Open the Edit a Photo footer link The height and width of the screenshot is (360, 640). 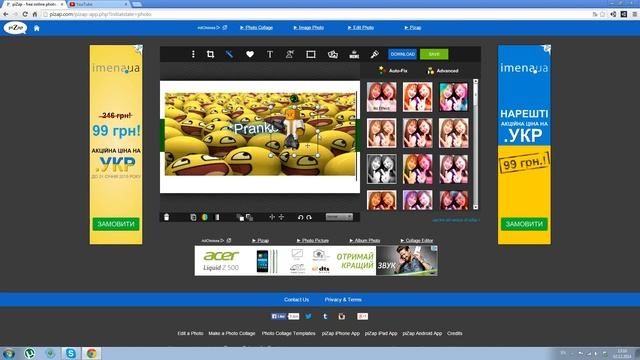click(190, 333)
